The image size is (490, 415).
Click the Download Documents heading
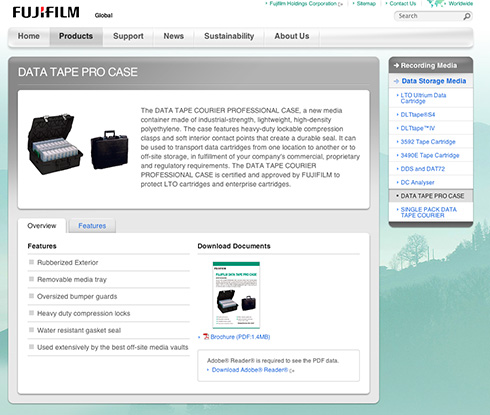click(234, 246)
